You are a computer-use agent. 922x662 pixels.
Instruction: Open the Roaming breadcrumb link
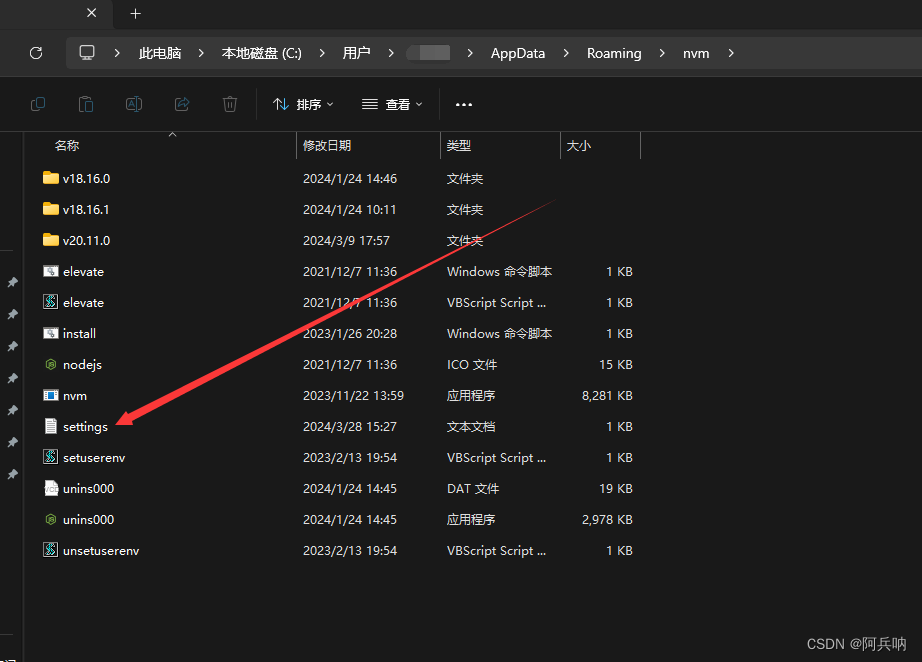pos(614,53)
